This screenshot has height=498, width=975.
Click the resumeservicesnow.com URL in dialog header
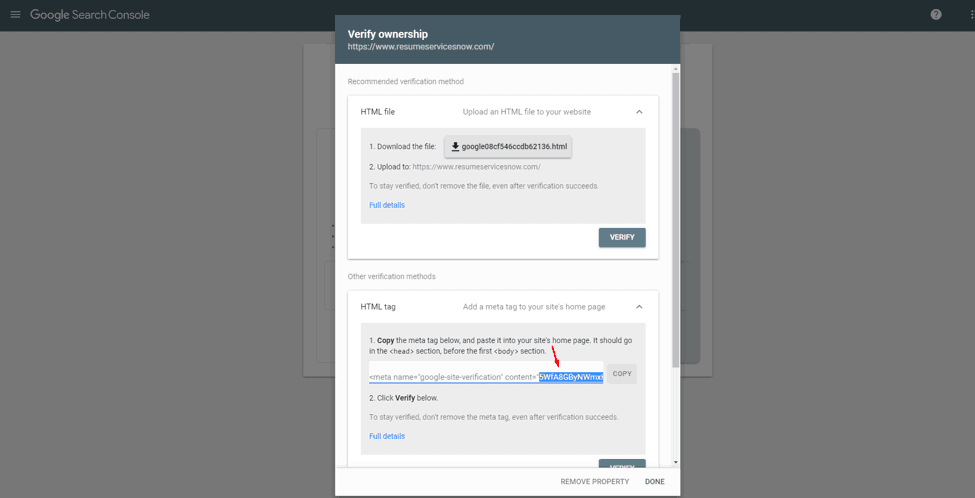421,47
